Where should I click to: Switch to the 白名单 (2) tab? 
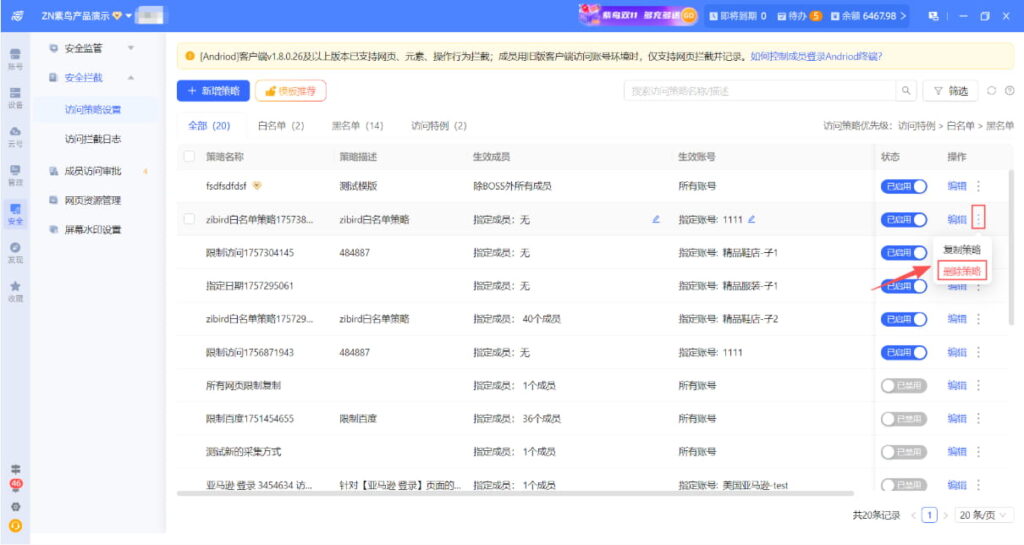[x=281, y=125]
